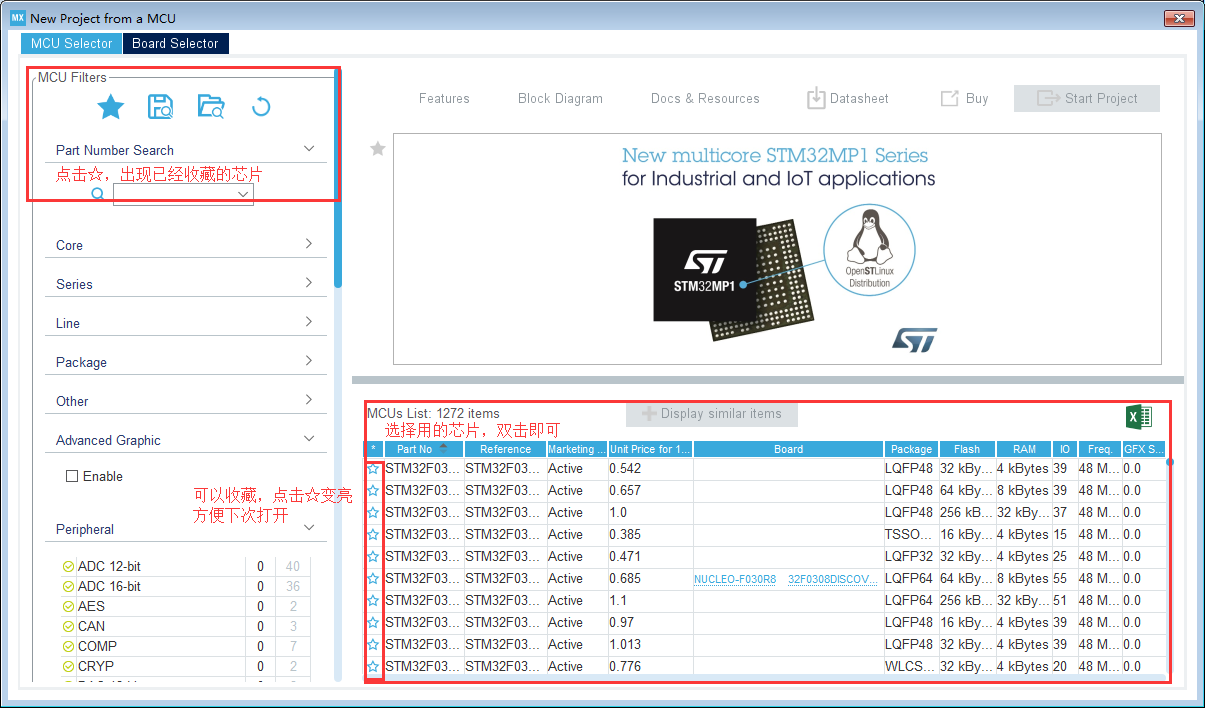Reset all MCU filters

coord(261,106)
